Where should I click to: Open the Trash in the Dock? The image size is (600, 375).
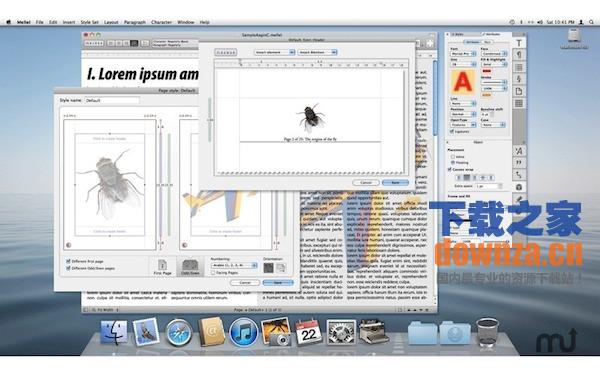(488, 332)
